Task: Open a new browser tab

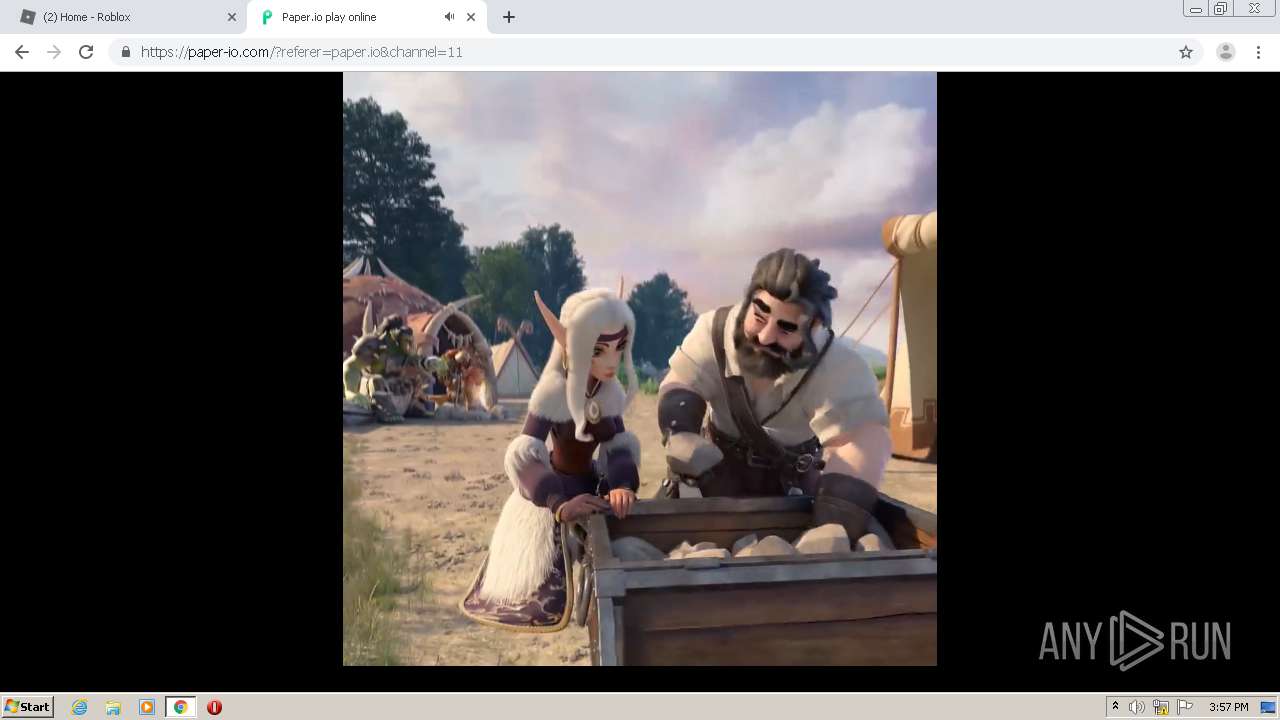Action: point(509,17)
